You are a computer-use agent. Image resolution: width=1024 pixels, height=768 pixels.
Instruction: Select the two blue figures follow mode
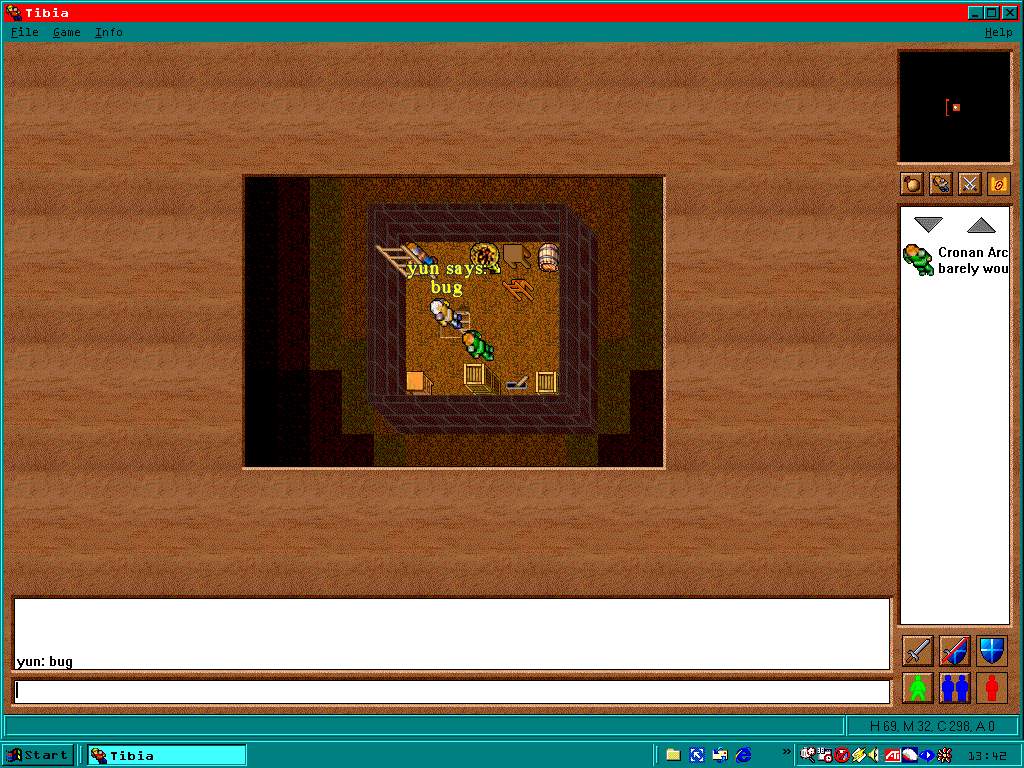(x=955, y=688)
